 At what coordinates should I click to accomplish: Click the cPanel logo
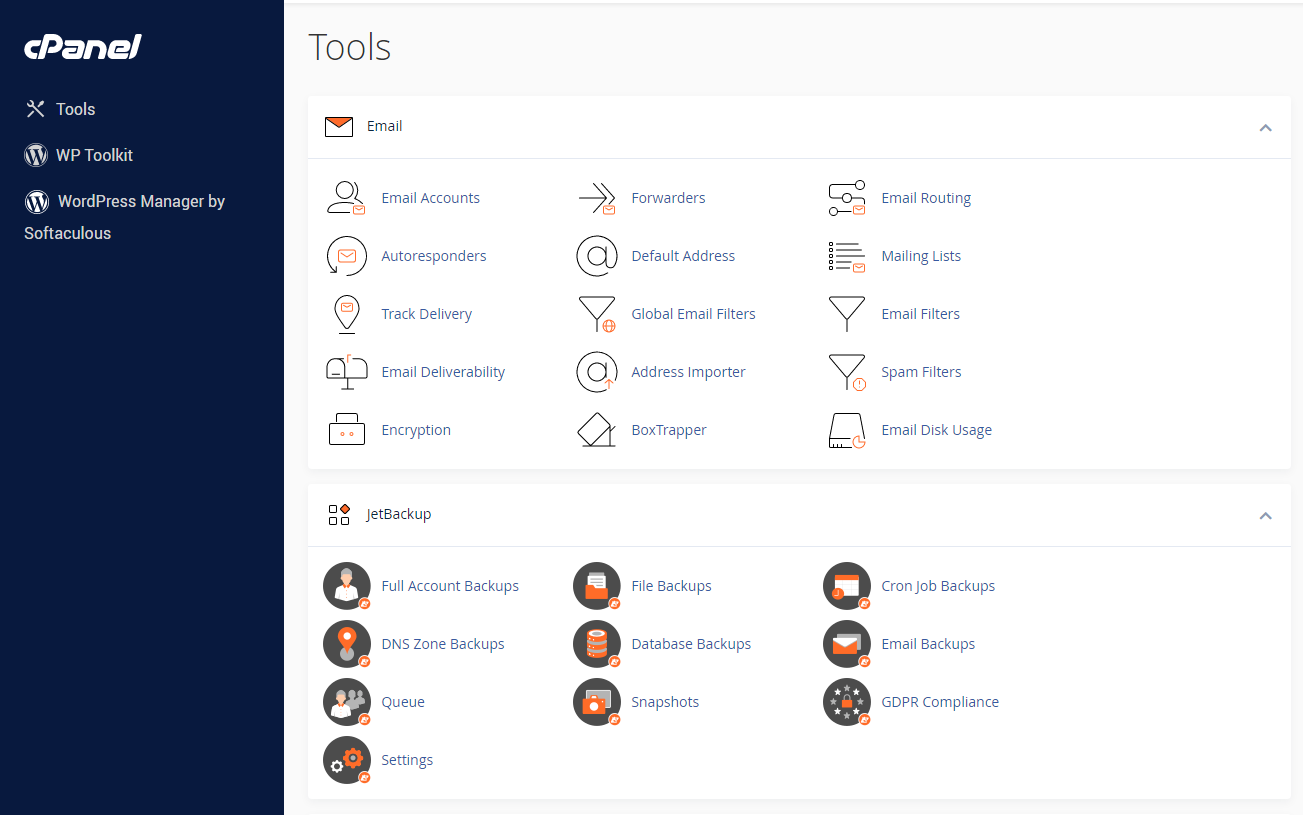point(83,47)
